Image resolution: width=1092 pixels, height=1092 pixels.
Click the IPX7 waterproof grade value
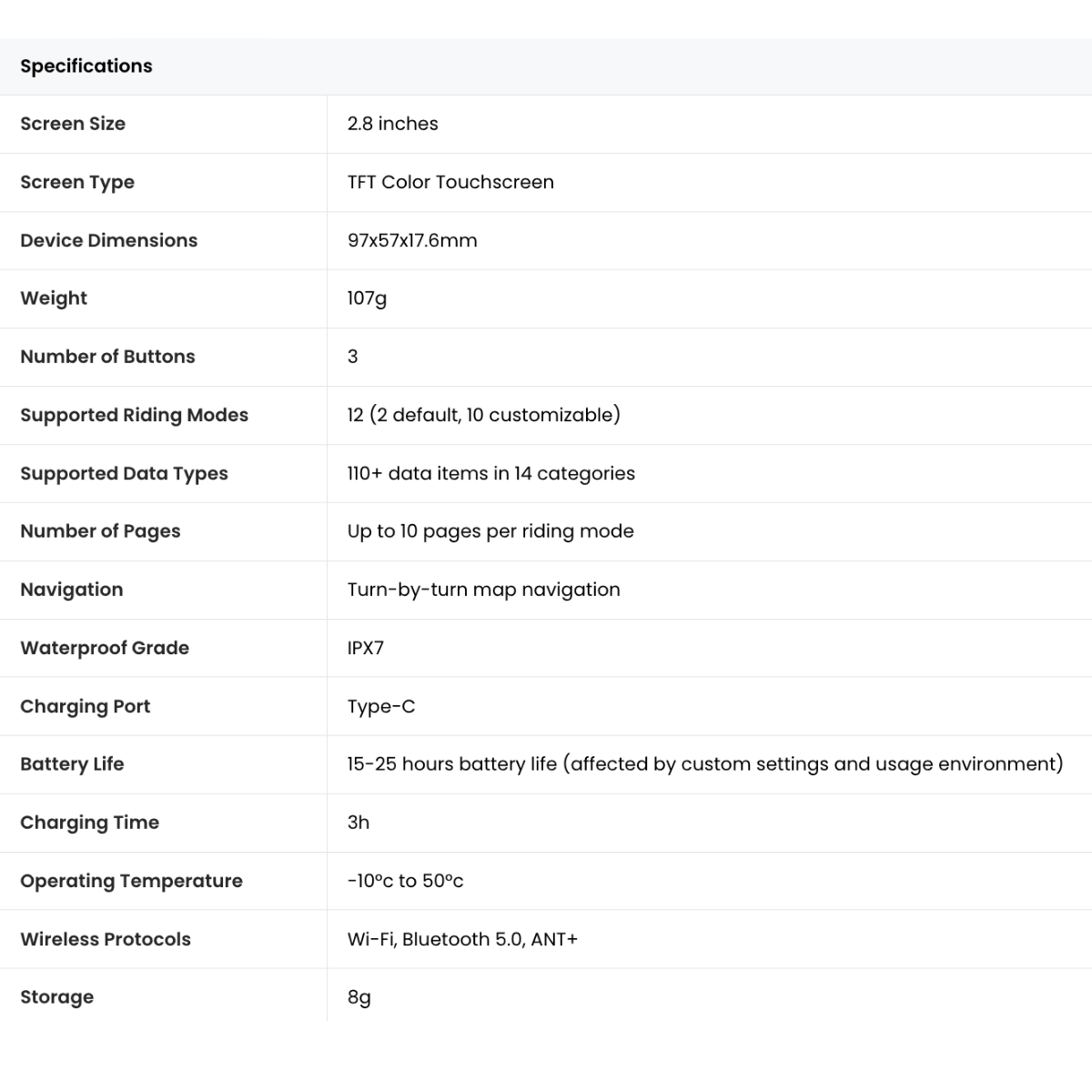tap(365, 648)
